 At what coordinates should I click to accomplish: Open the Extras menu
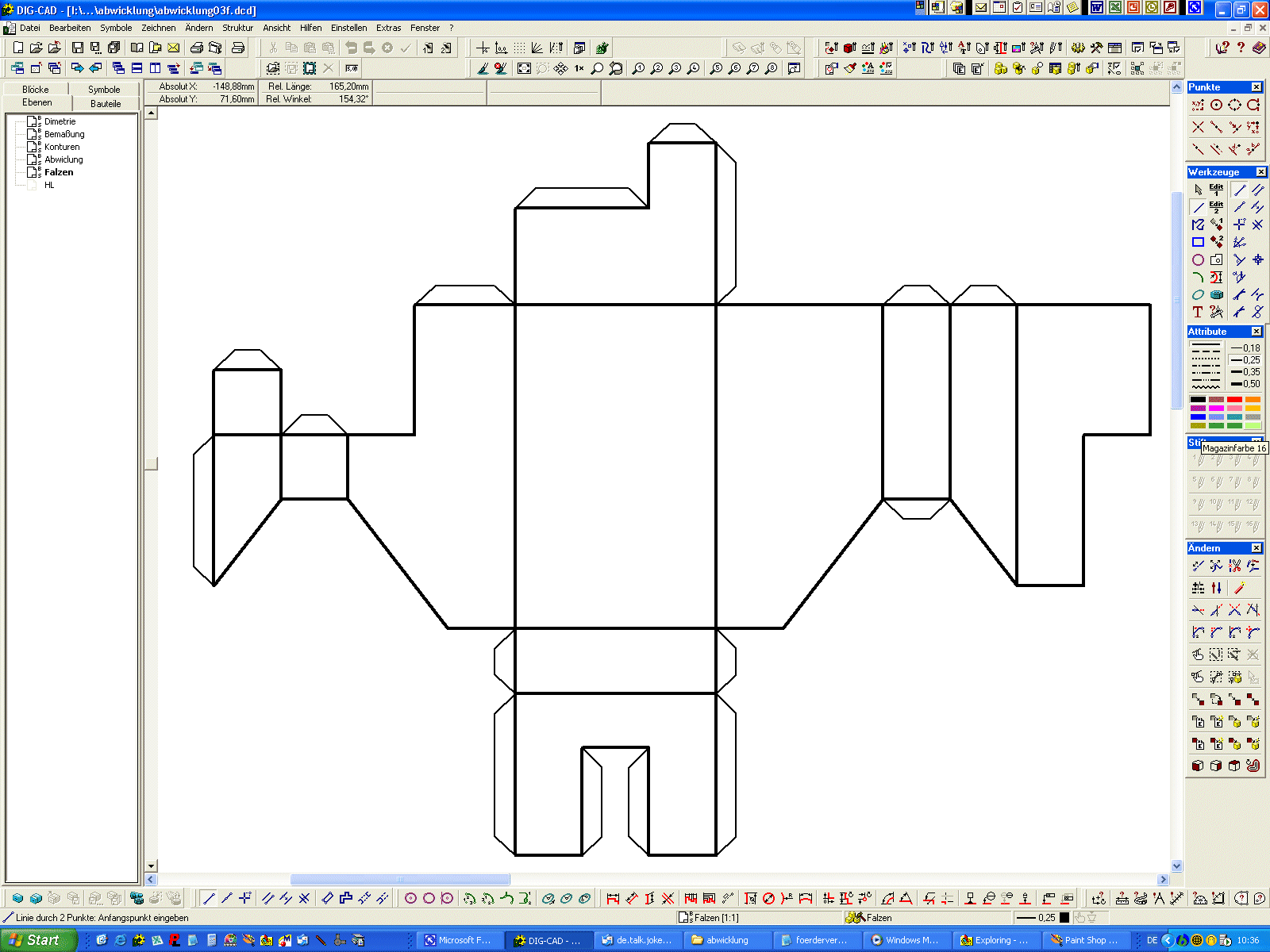389,28
